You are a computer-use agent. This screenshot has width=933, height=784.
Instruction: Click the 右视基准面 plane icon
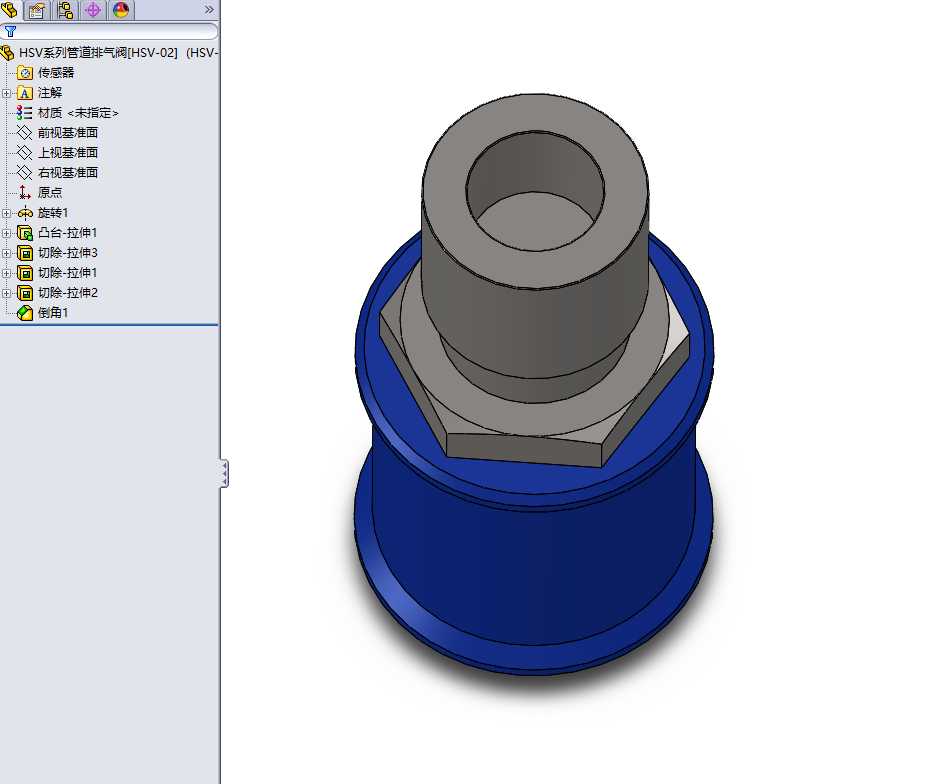(x=24, y=173)
